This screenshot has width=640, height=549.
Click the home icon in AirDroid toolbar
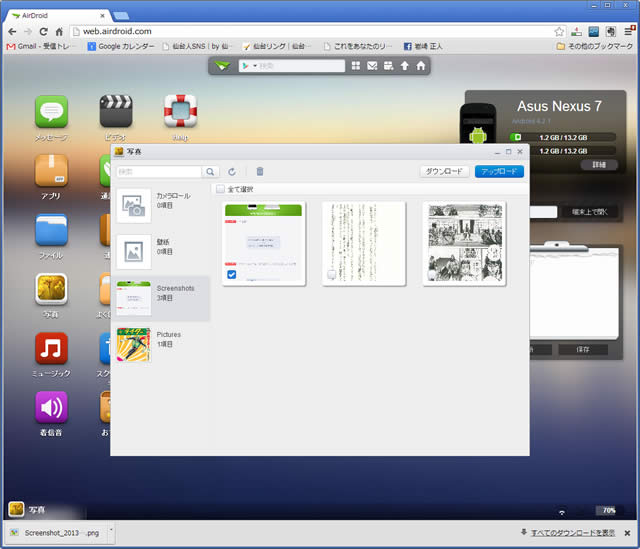[x=420, y=66]
